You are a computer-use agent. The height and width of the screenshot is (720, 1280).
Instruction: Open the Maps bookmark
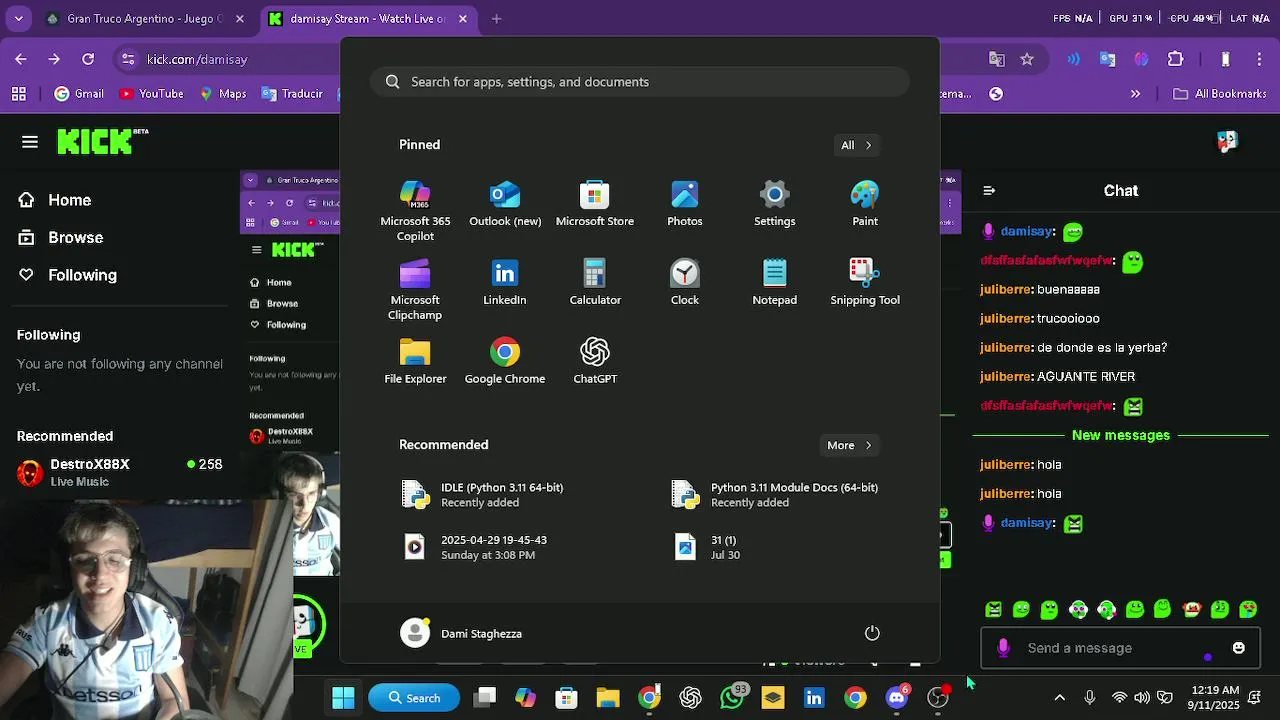click(x=222, y=94)
